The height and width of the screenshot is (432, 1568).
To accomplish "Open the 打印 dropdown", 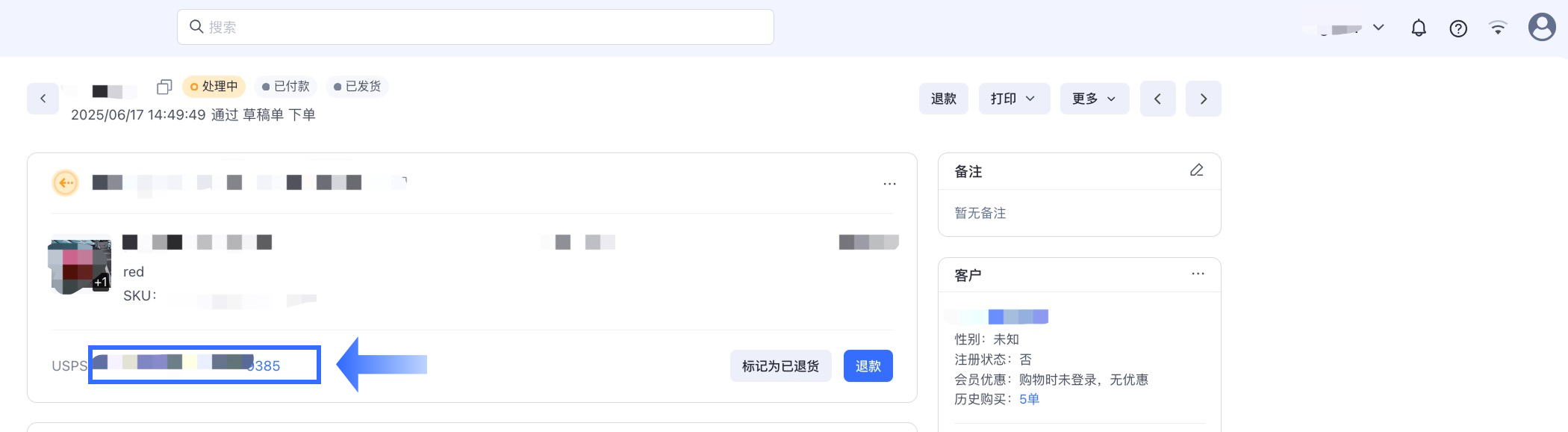I will (1014, 99).
